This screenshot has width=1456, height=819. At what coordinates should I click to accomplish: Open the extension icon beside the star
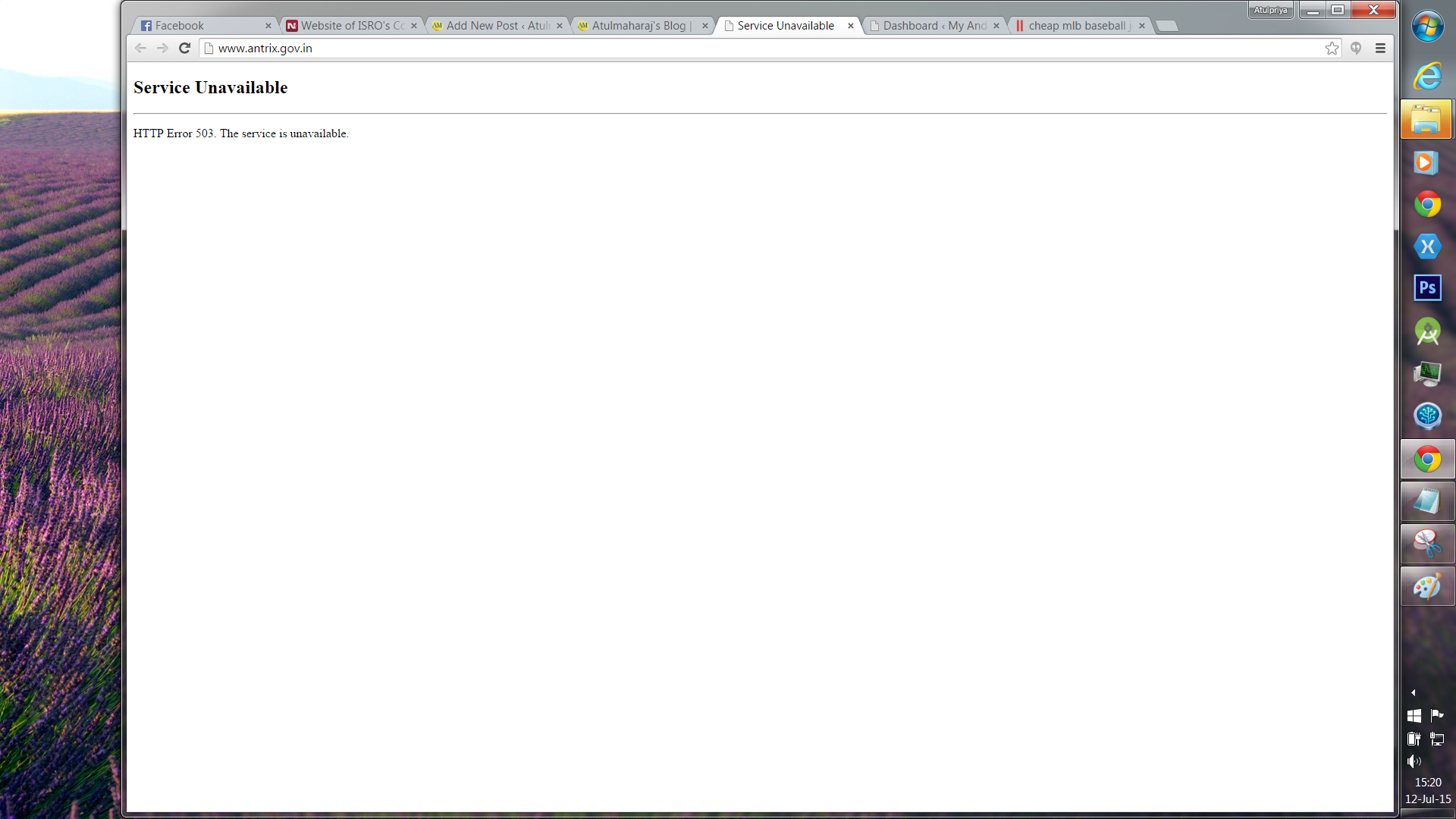[1356, 49]
